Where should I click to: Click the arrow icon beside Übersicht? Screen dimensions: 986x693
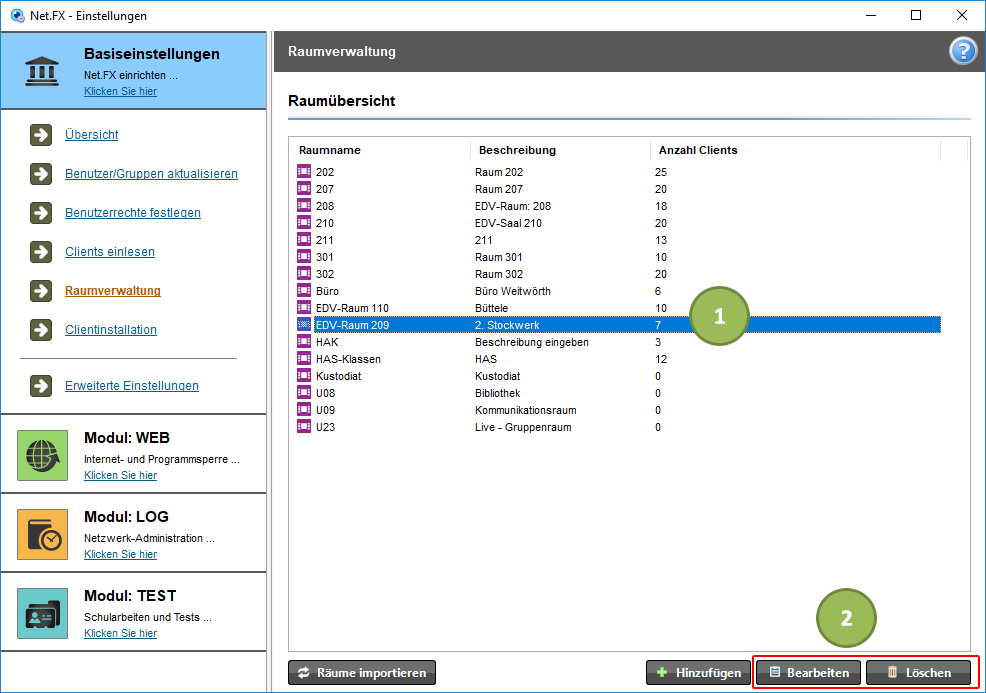pos(41,135)
